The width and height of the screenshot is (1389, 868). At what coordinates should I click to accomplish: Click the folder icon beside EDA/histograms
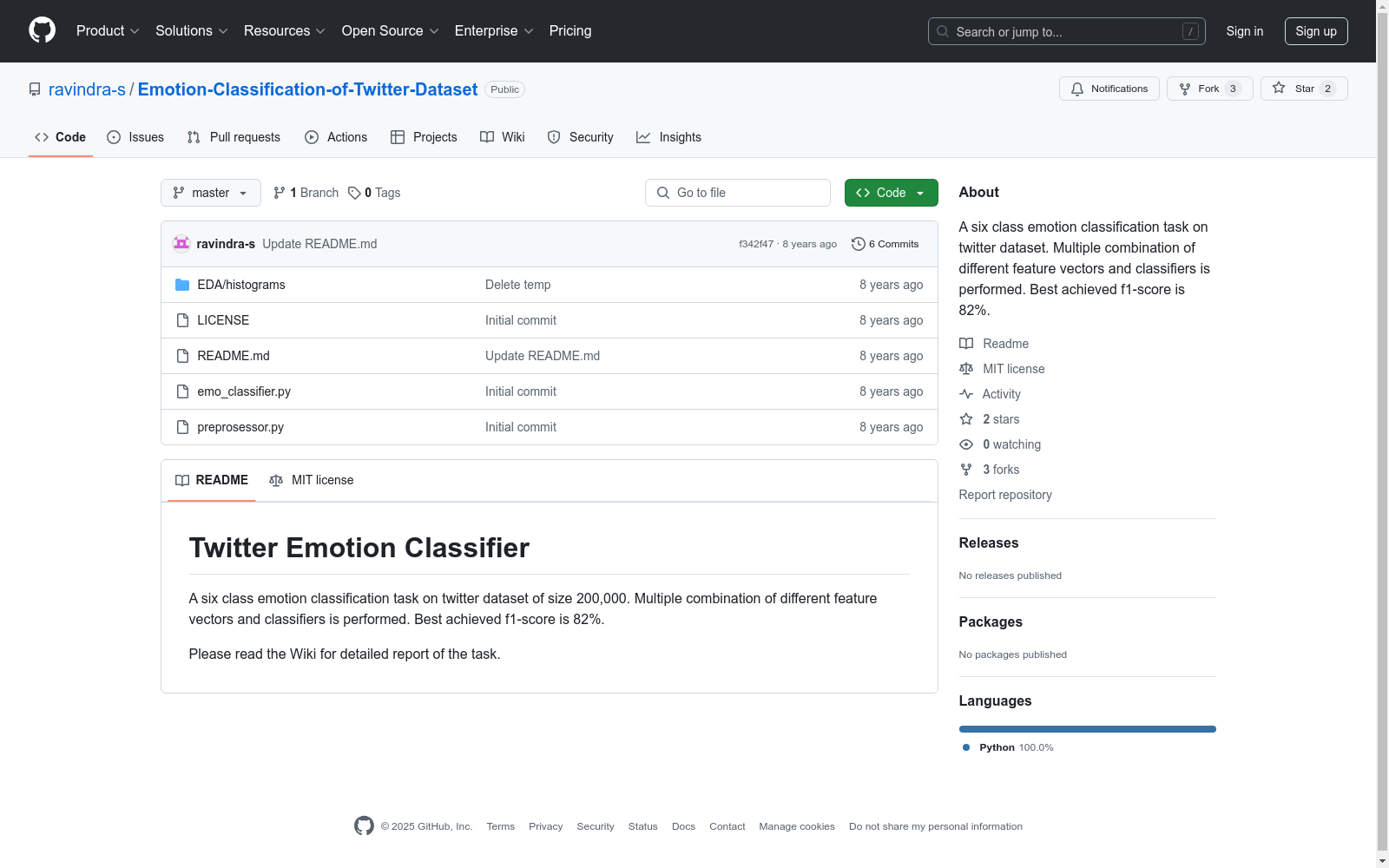coord(182,285)
